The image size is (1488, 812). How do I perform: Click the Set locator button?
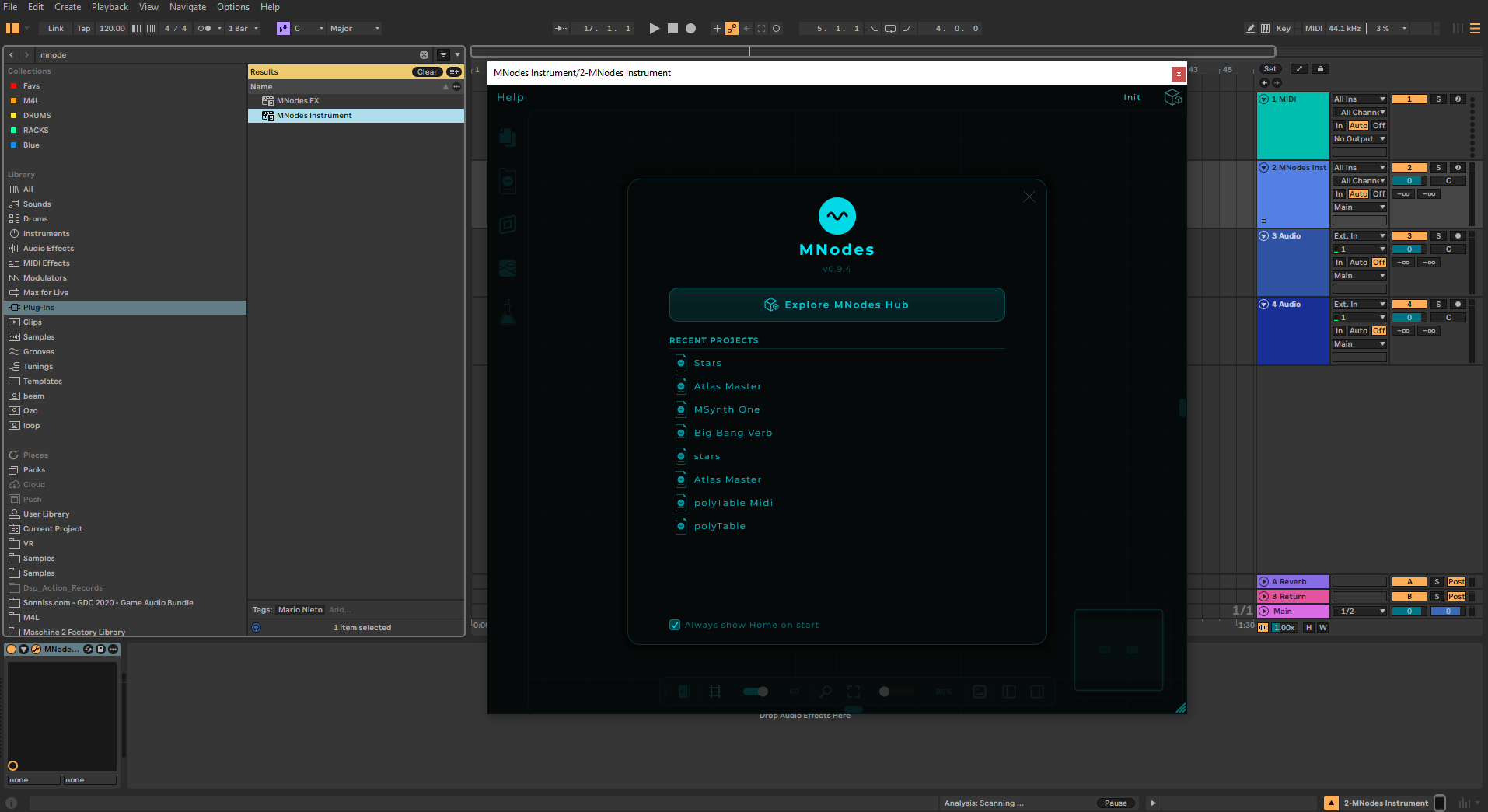click(1270, 69)
